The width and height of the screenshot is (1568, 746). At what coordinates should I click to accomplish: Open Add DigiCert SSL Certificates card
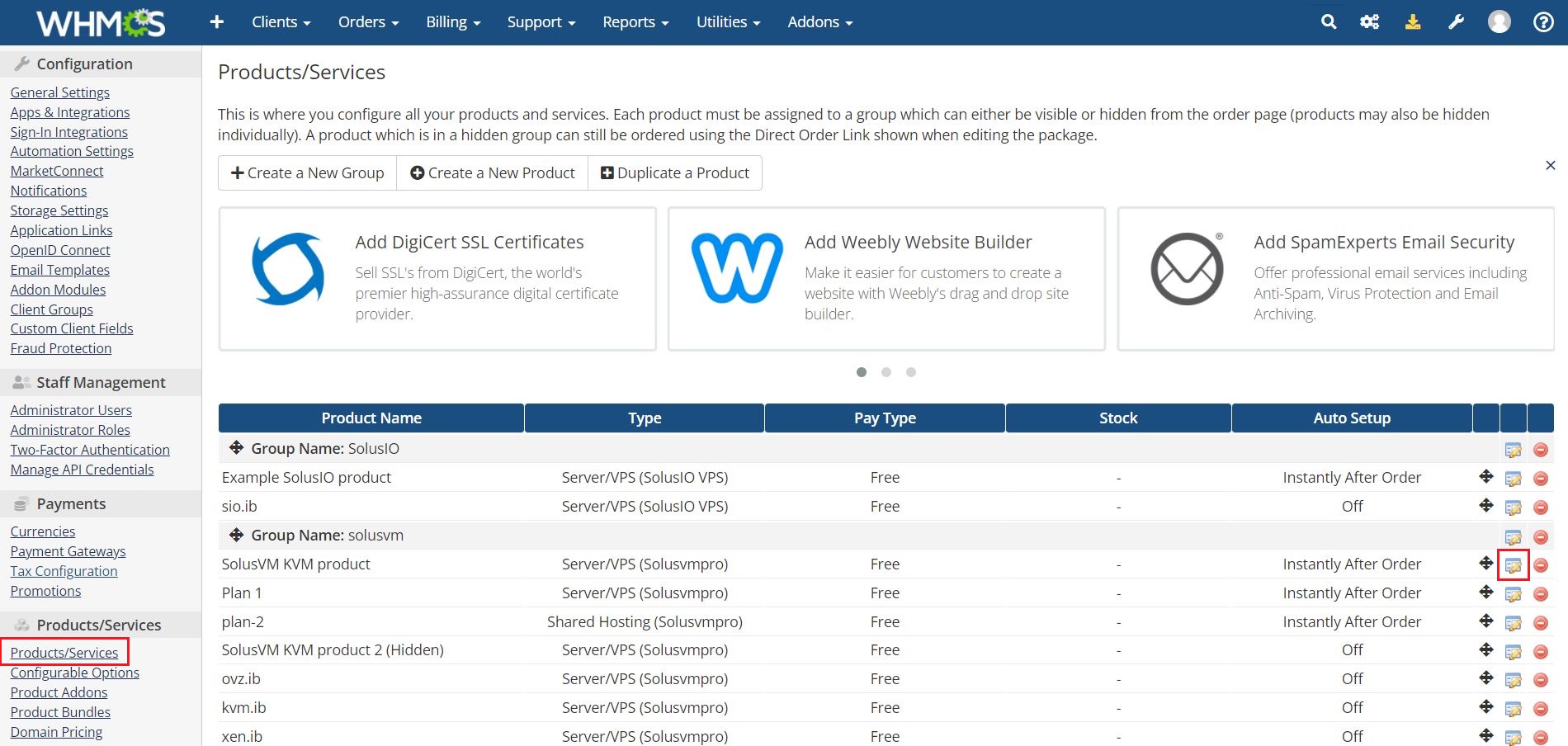point(437,279)
